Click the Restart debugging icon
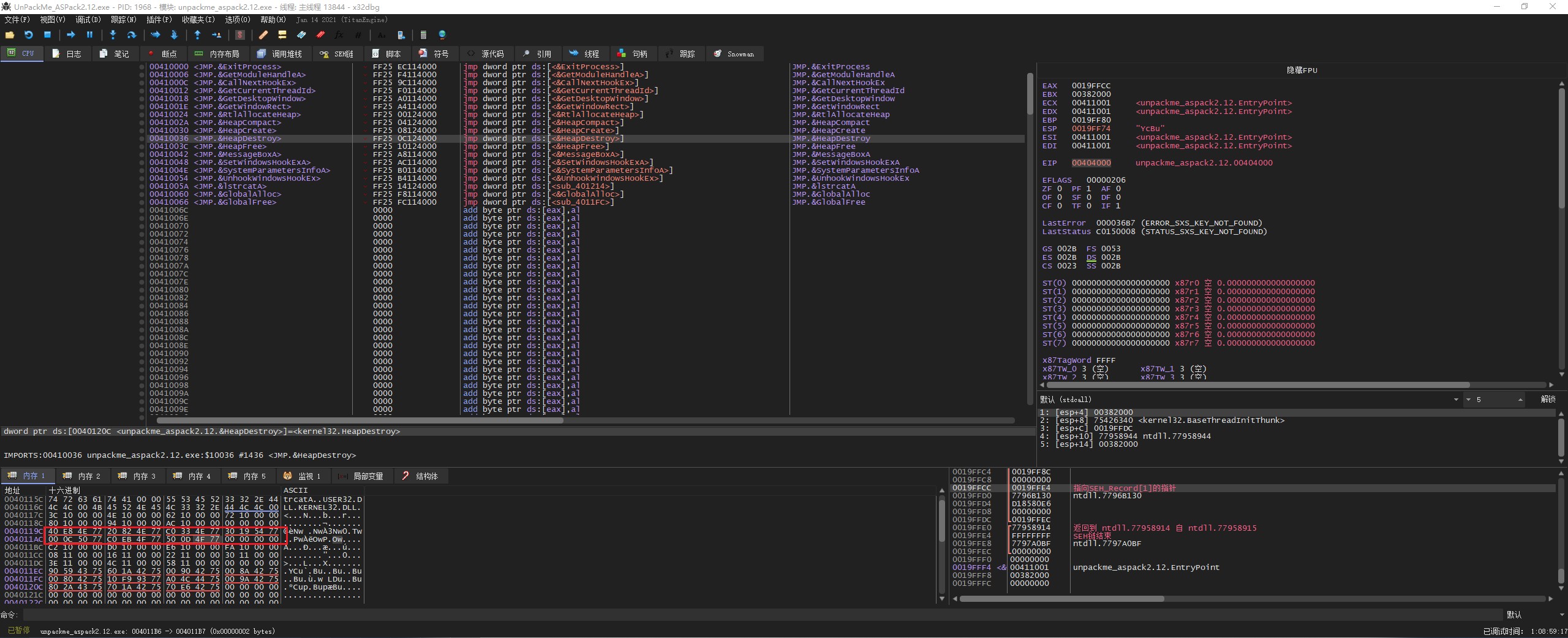Screen dimensions: 1568x638 28,35
